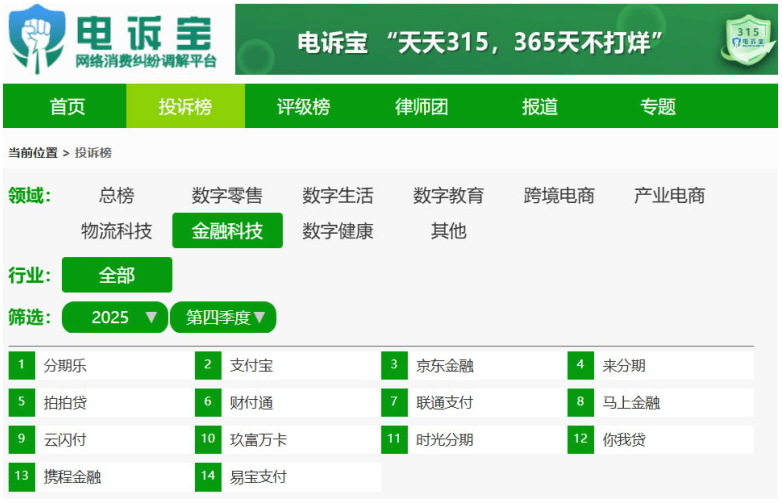The width and height of the screenshot is (782, 503).
Task: Open rank 12 entry 你我贷
Action: [x=660, y=440]
